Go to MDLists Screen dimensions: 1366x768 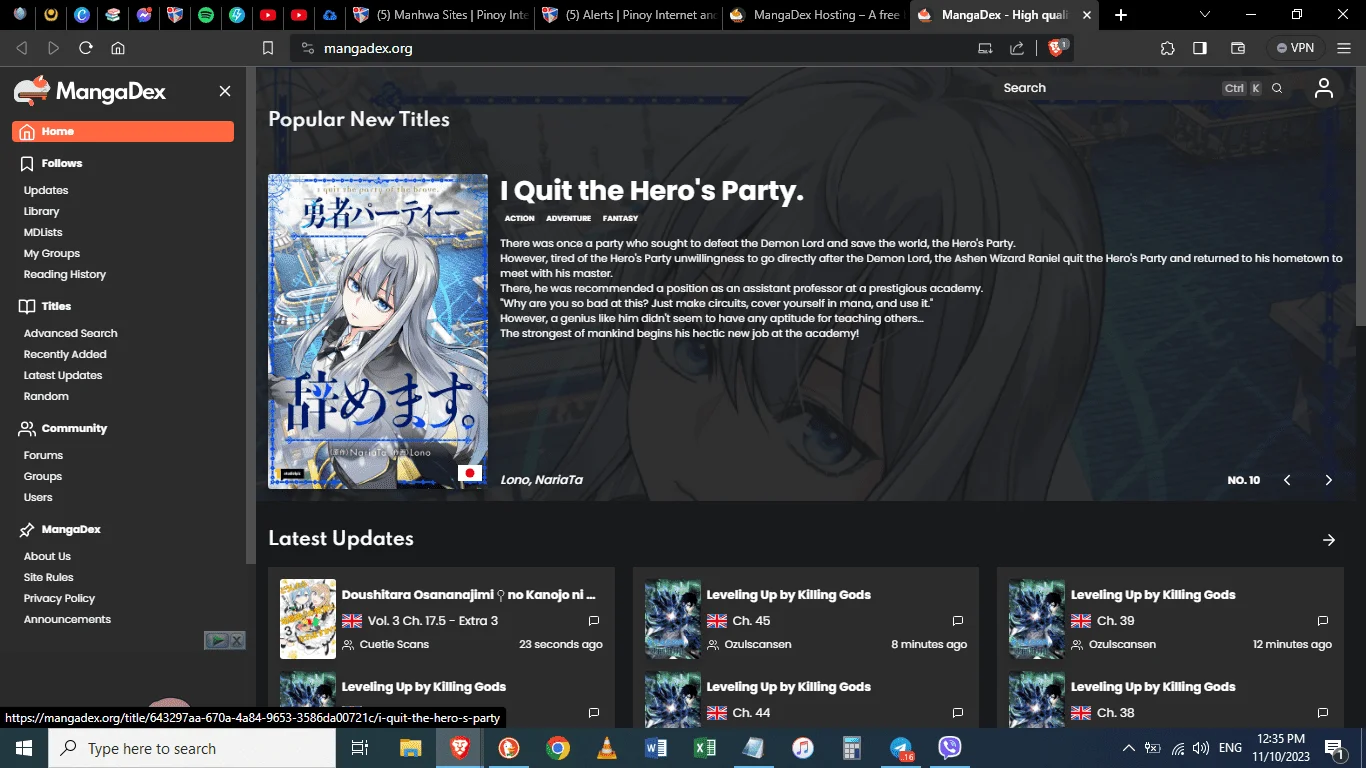point(43,232)
